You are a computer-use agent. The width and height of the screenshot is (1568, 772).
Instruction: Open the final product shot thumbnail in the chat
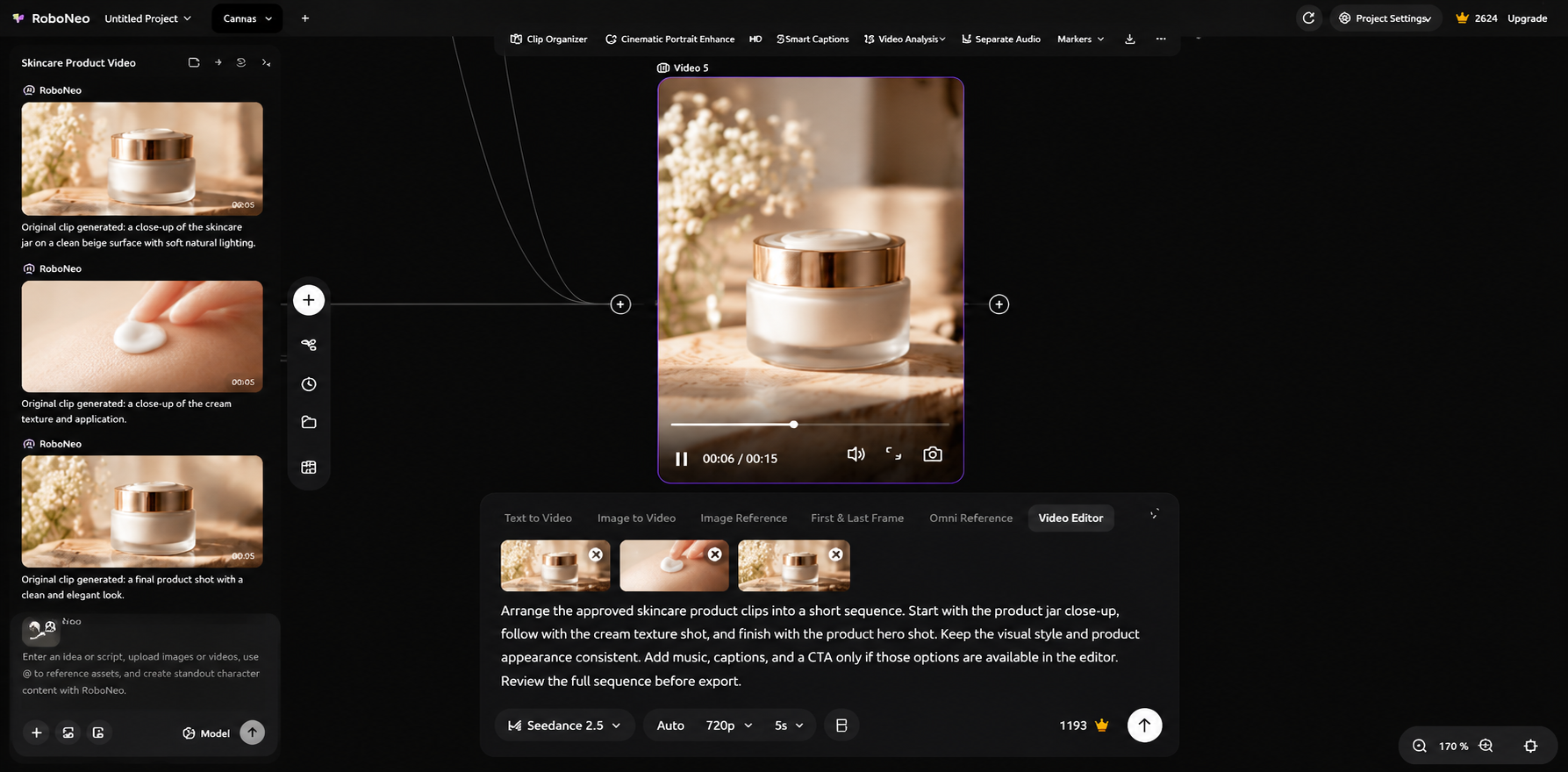click(142, 511)
